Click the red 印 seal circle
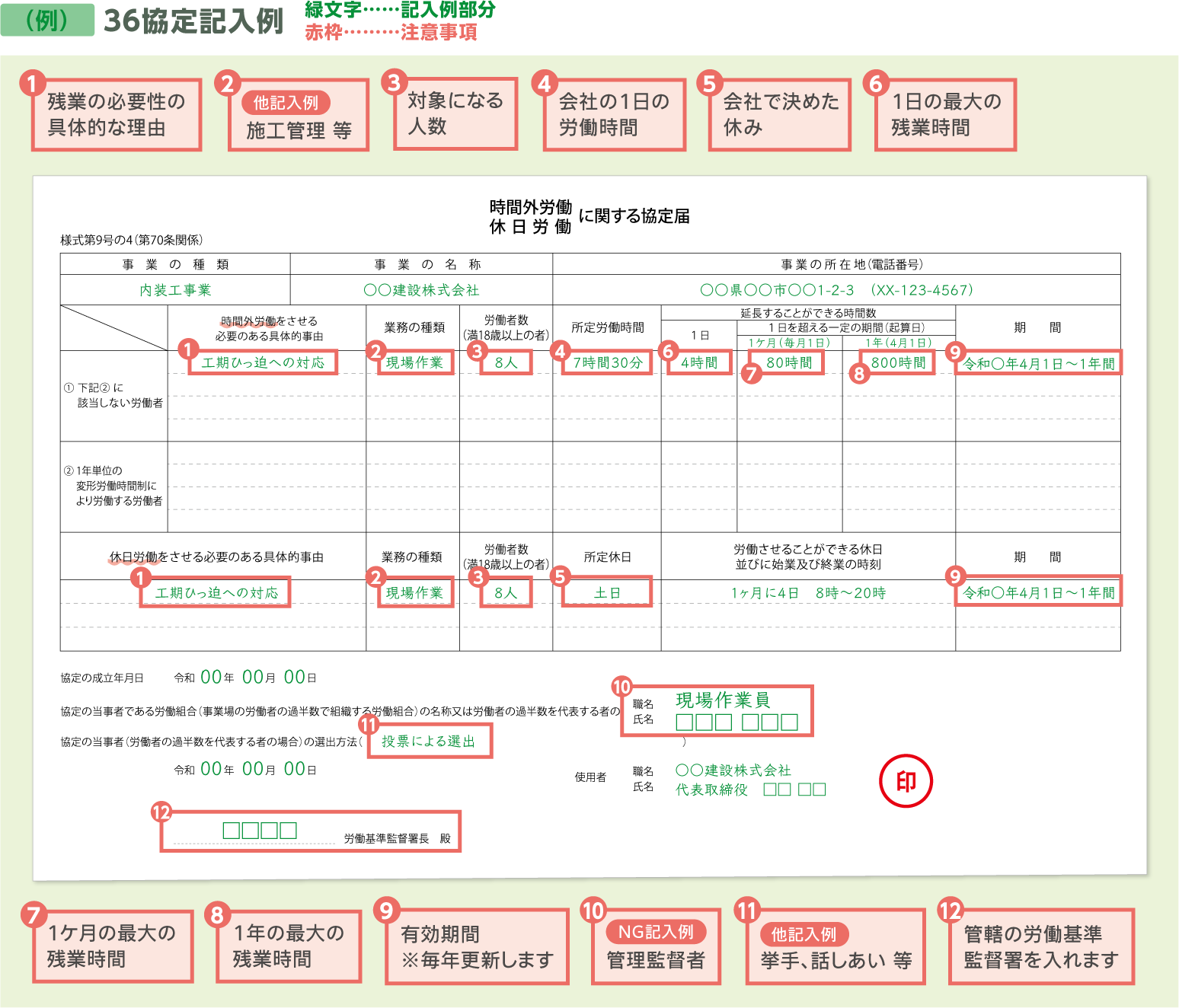This screenshot has width=1179, height=1008. tap(906, 781)
